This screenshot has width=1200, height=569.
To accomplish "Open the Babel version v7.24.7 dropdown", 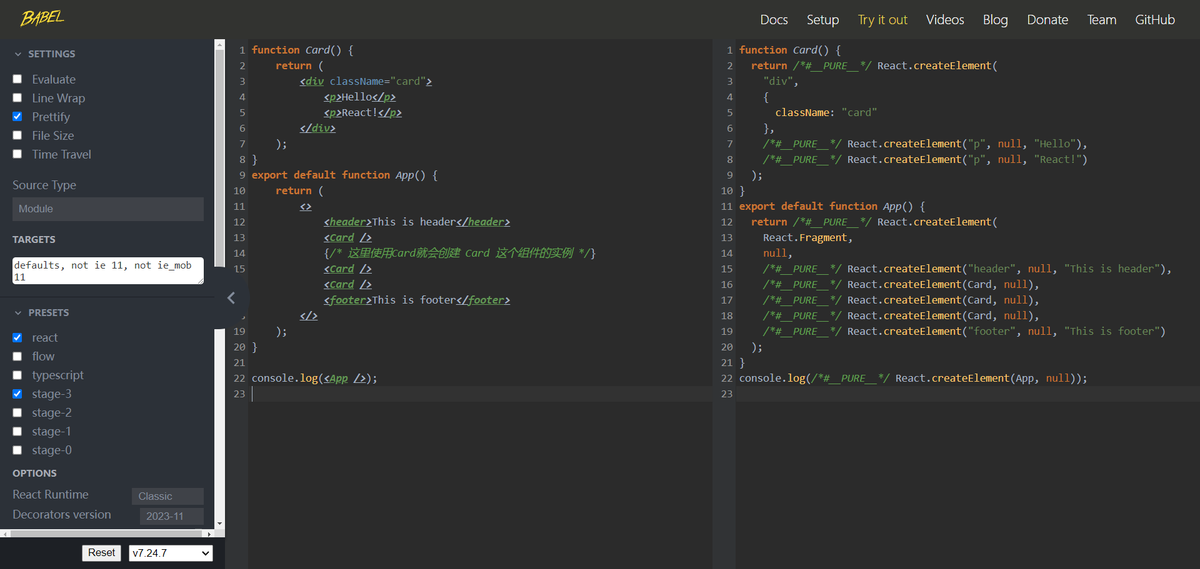I will pos(171,553).
